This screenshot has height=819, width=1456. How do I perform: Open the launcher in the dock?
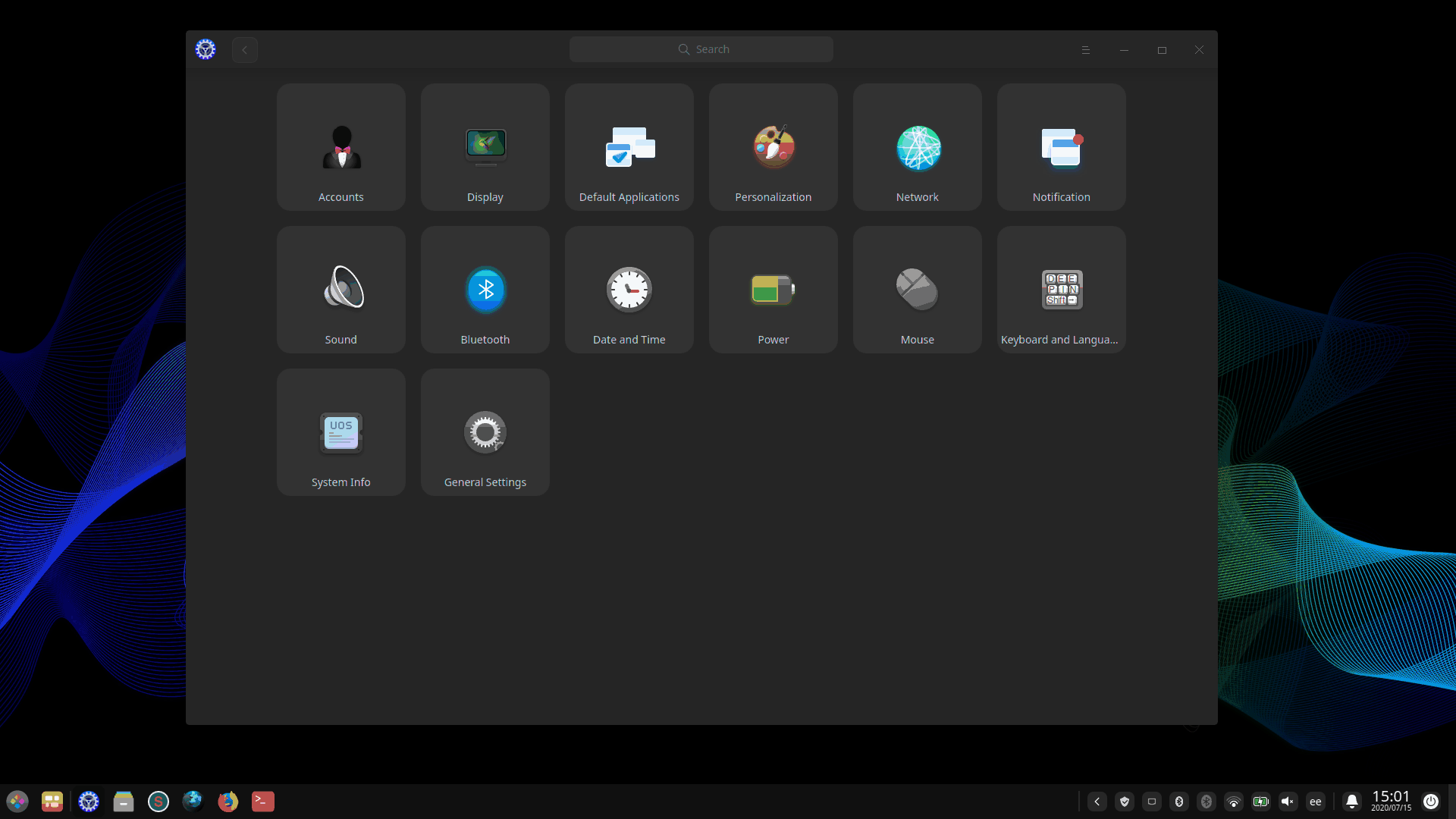(17, 802)
